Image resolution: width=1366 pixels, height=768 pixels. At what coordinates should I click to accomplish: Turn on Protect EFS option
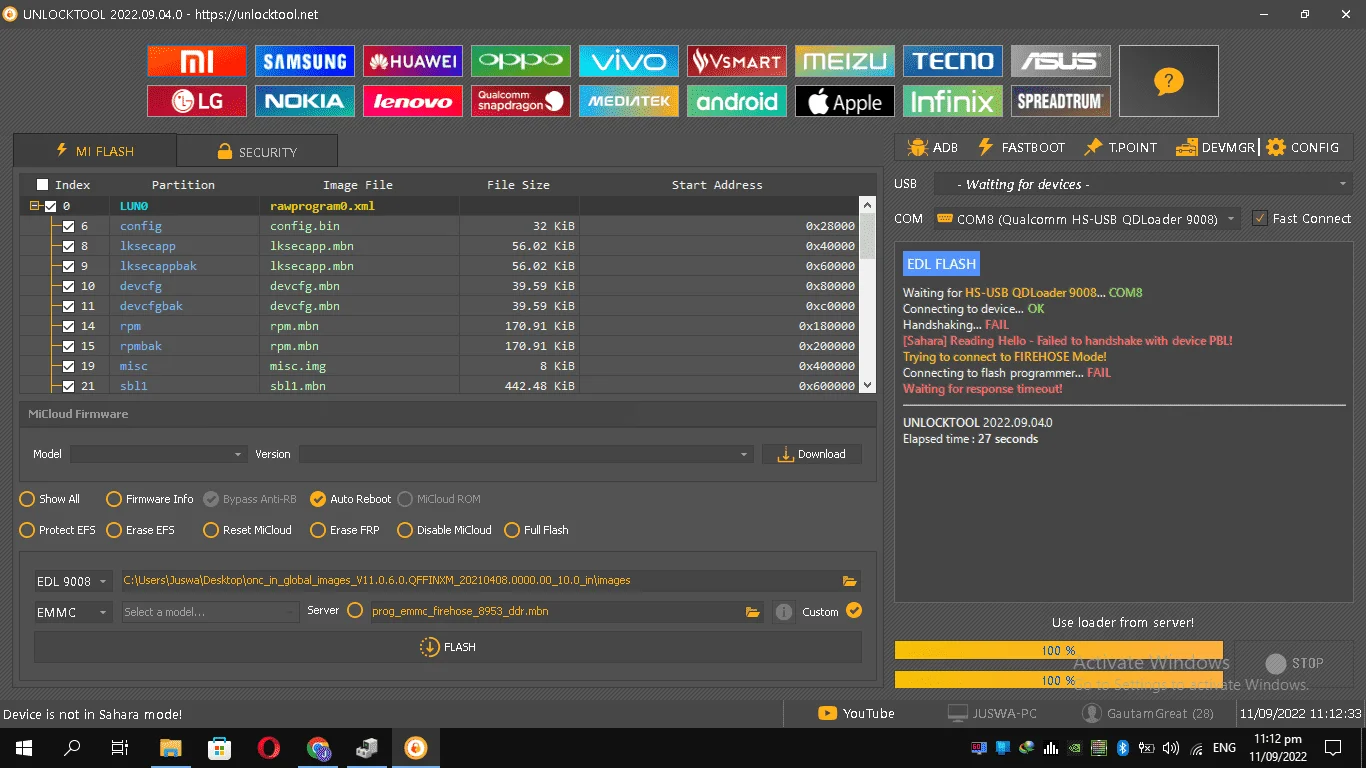tap(58, 530)
